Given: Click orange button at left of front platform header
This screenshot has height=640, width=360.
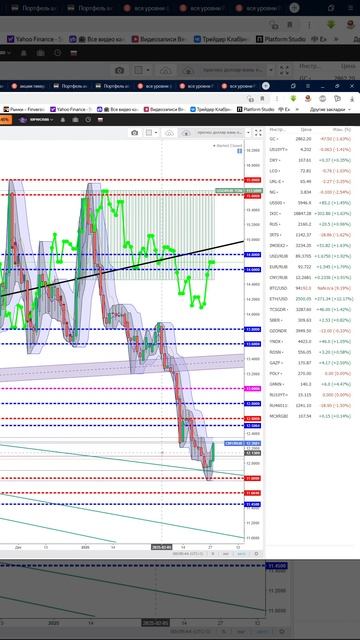Looking at the screenshot, I should click(5, 120).
